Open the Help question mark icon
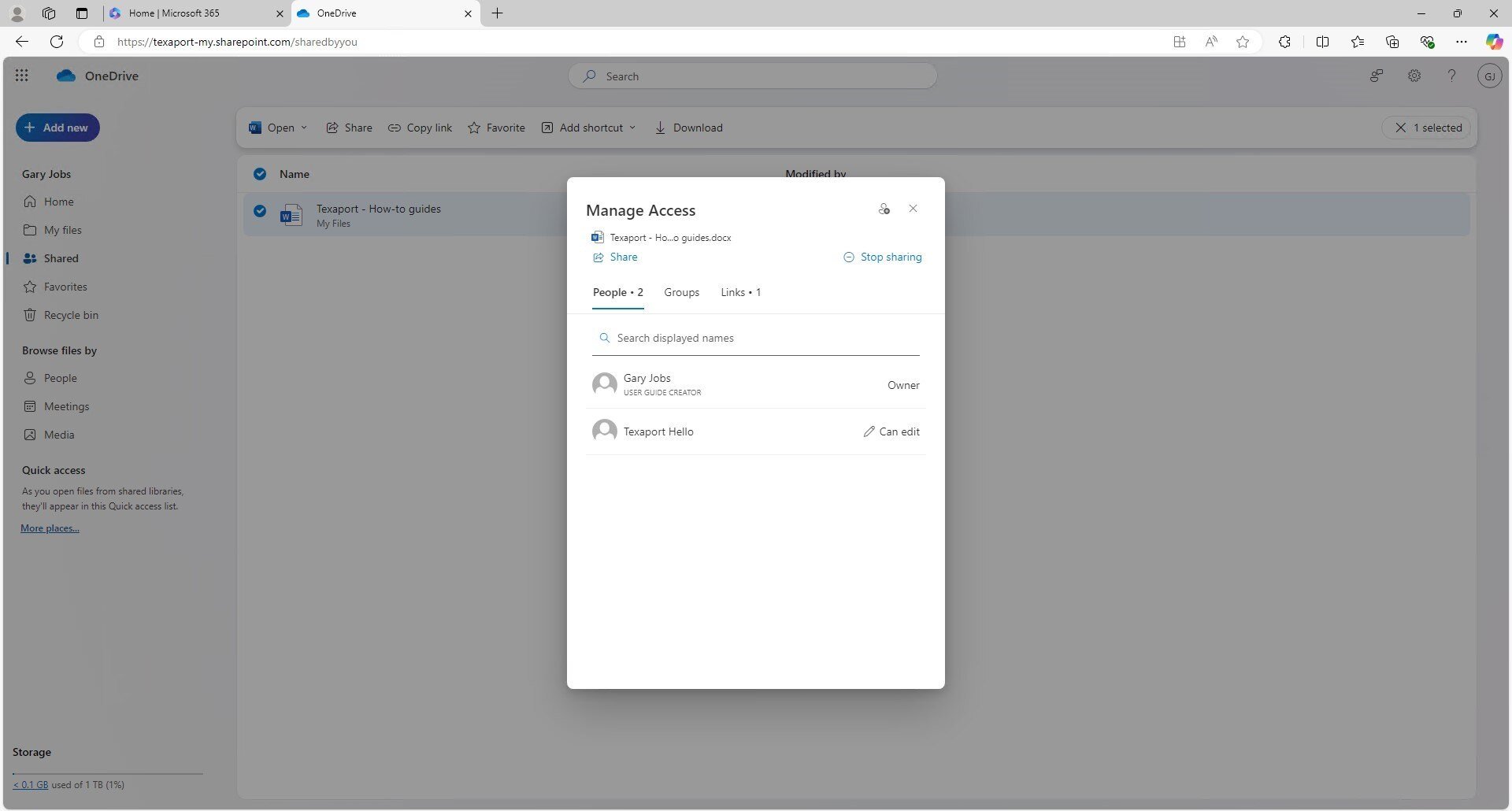1512x811 pixels. [x=1452, y=76]
